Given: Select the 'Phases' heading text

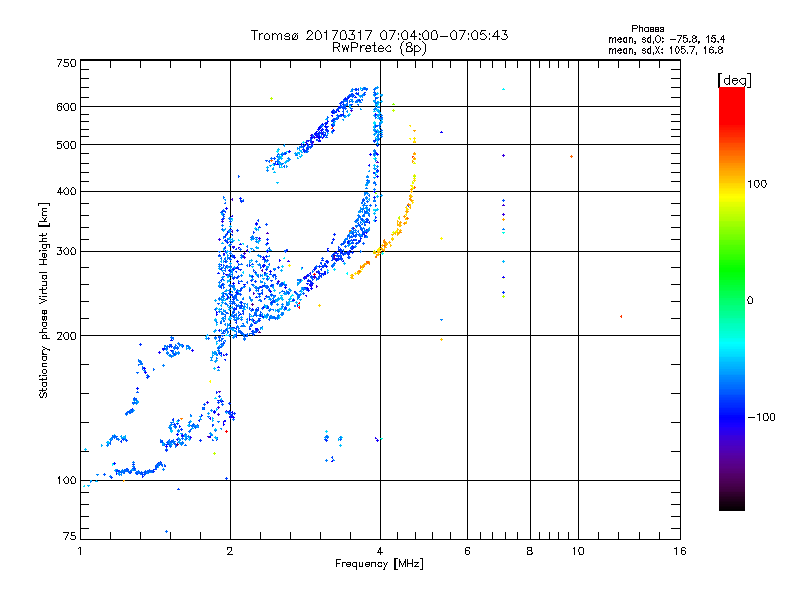Looking at the screenshot, I should pyautogui.click(x=647, y=29).
